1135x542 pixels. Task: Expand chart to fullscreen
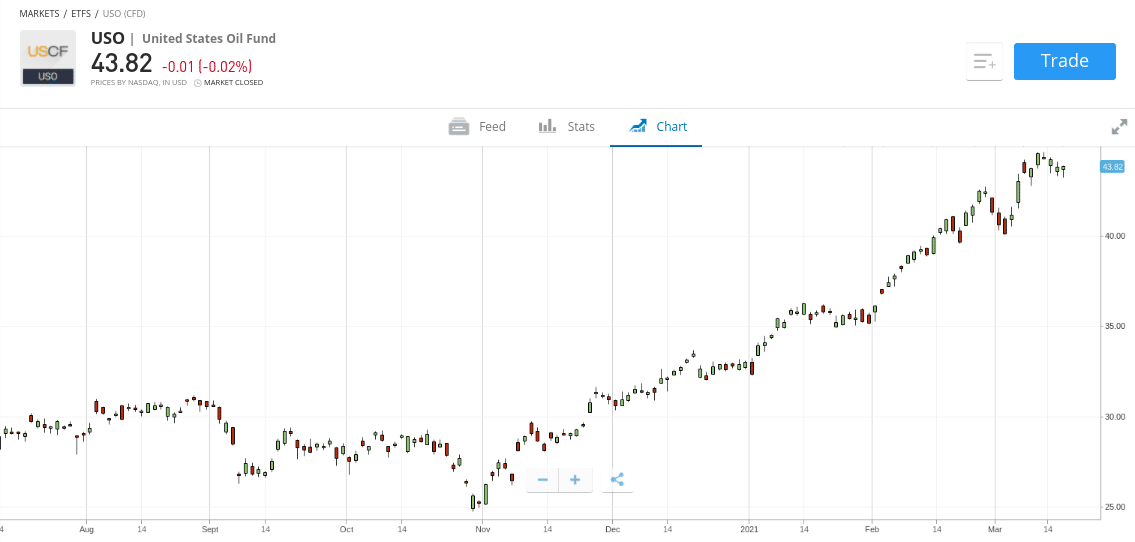point(1119,127)
